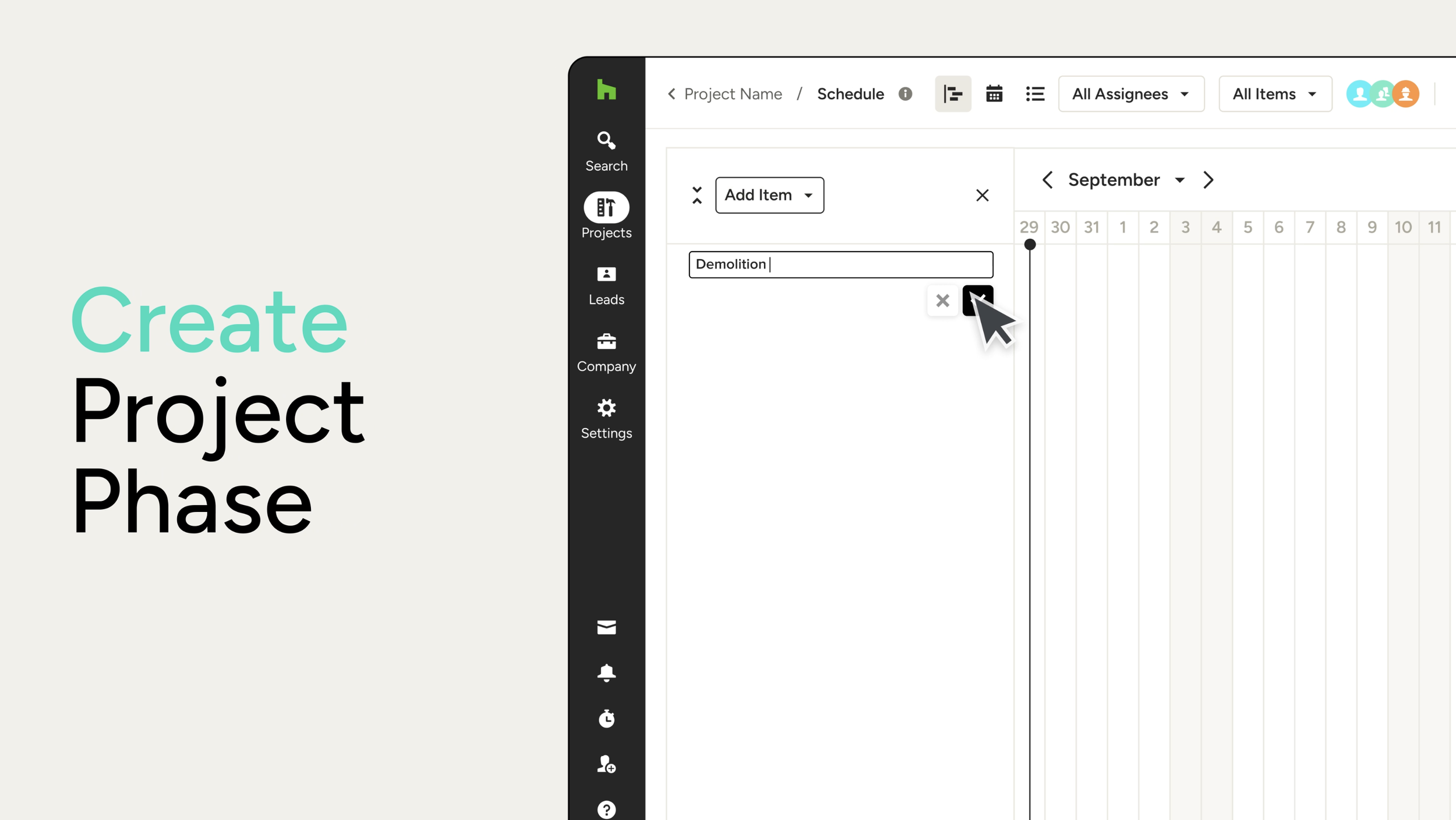
Task: Click the Houzz logo icon
Action: (606, 90)
